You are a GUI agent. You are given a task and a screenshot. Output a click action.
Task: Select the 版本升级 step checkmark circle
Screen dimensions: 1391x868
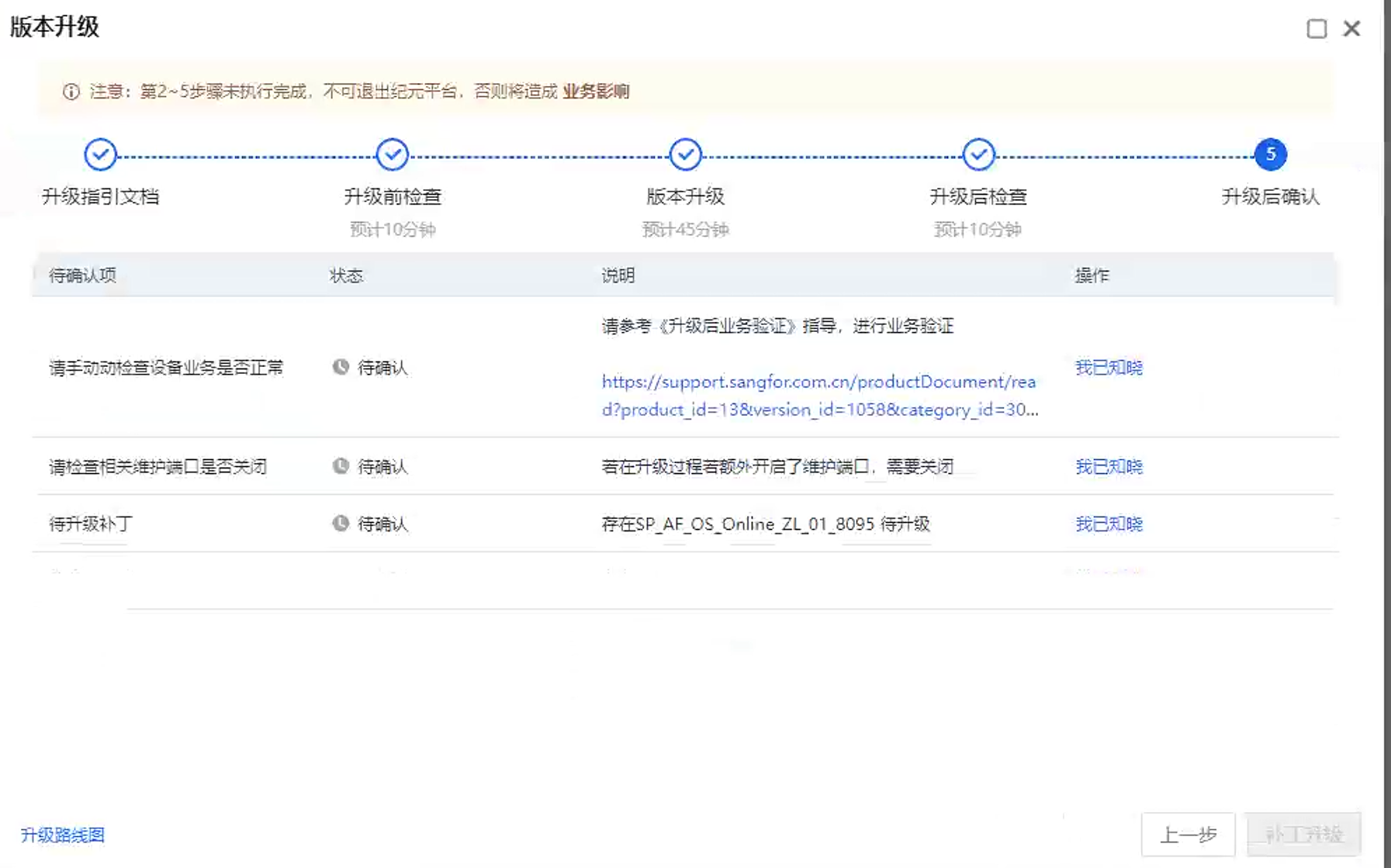point(685,154)
